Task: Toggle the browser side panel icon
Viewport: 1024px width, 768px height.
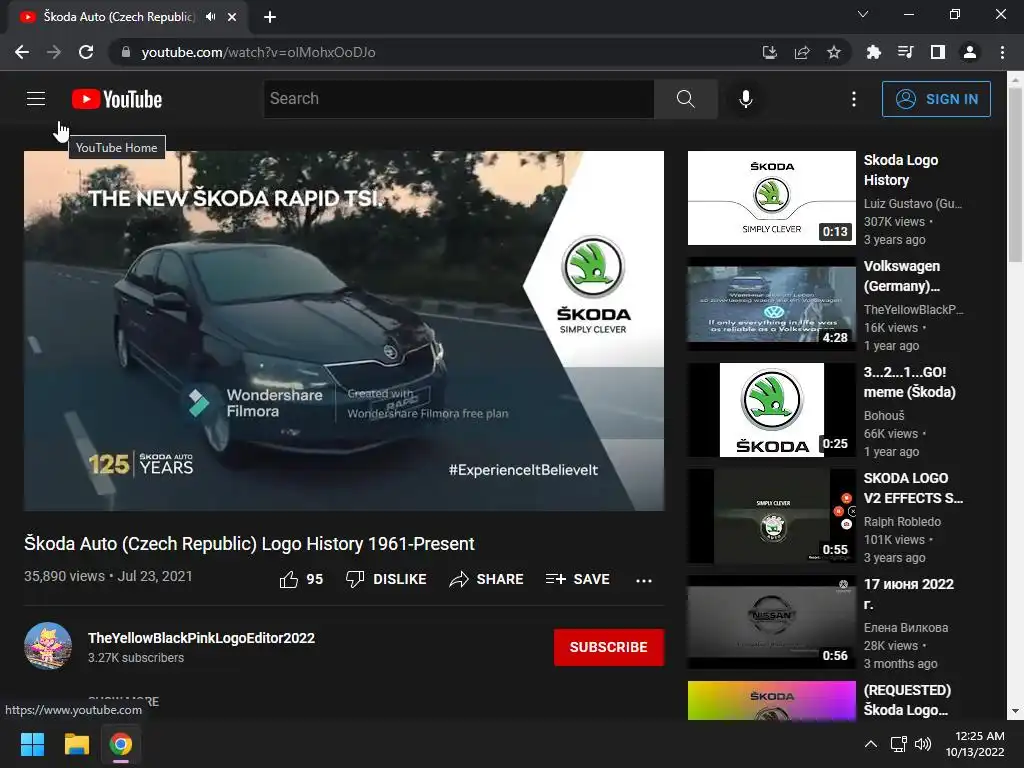Action: (938, 52)
